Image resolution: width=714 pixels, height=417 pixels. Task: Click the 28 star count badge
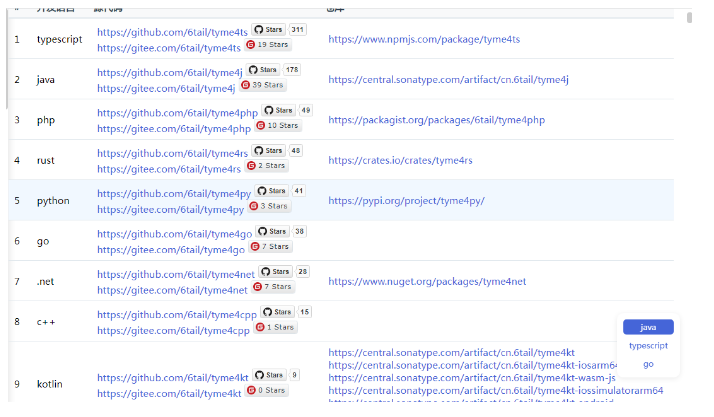point(303,271)
